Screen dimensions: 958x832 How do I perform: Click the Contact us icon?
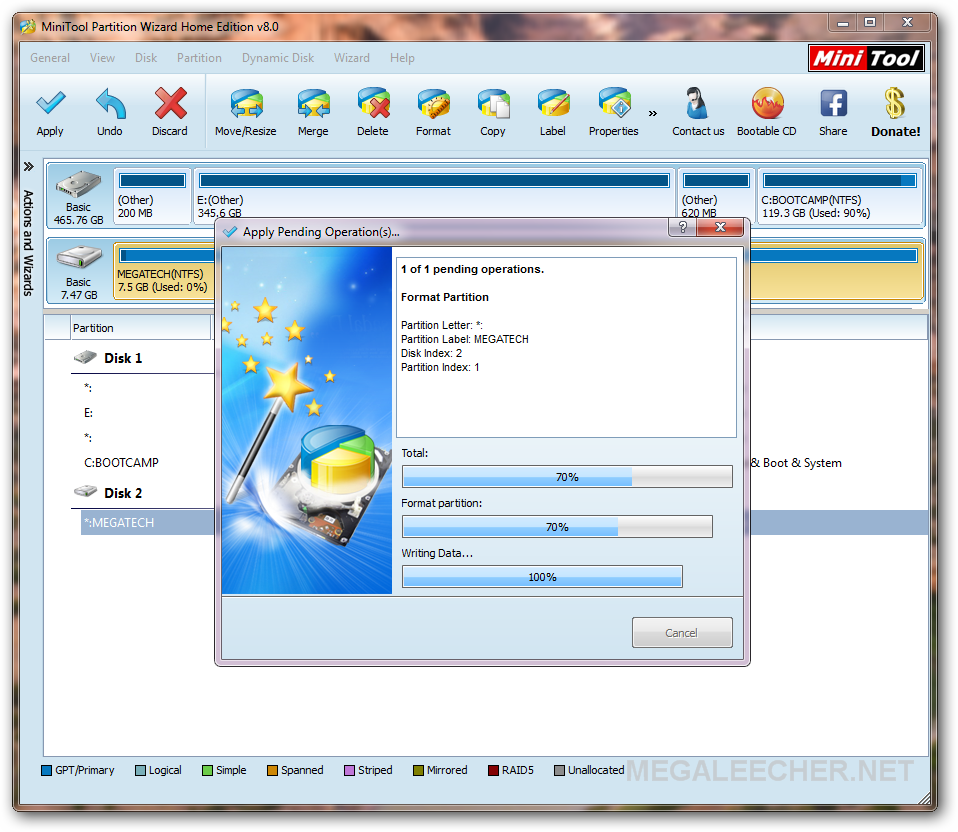point(697,103)
